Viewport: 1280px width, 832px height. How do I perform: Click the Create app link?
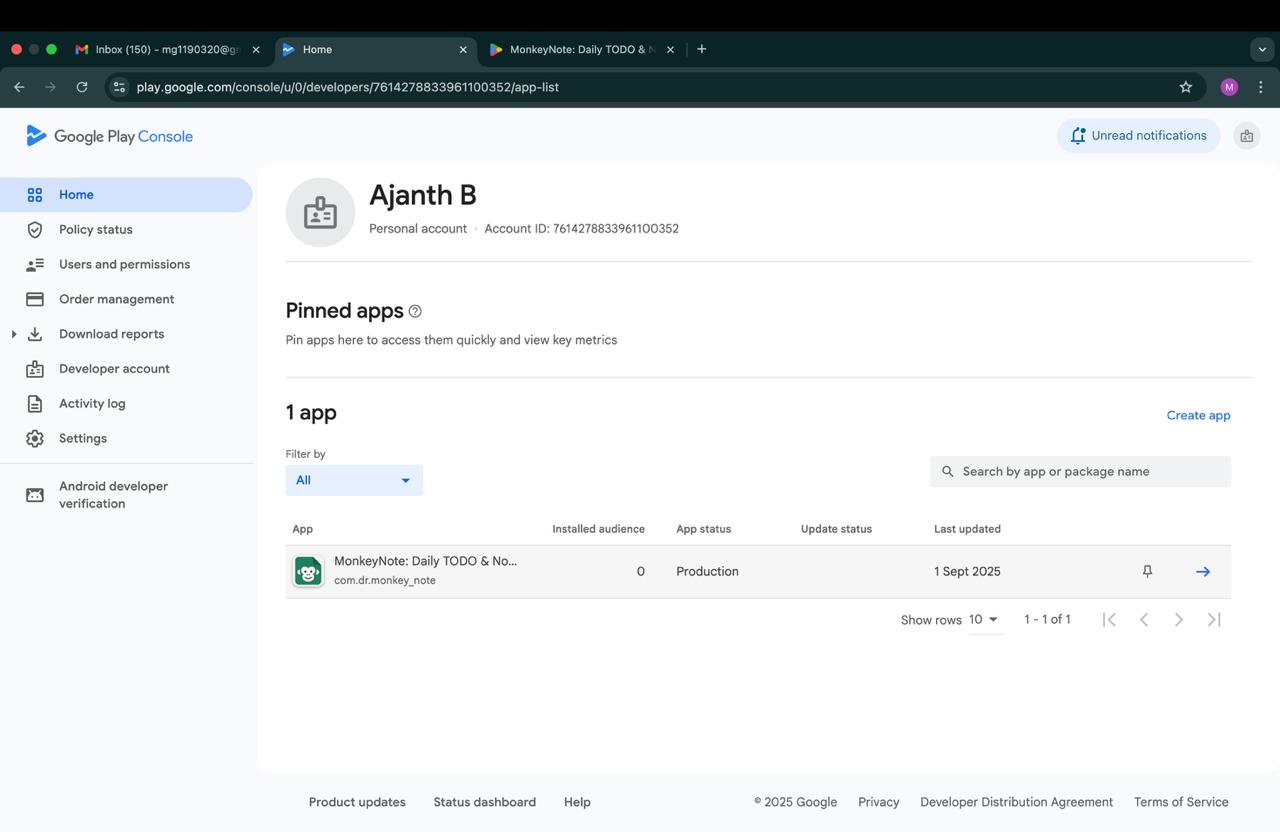click(x=1198, y=415)
